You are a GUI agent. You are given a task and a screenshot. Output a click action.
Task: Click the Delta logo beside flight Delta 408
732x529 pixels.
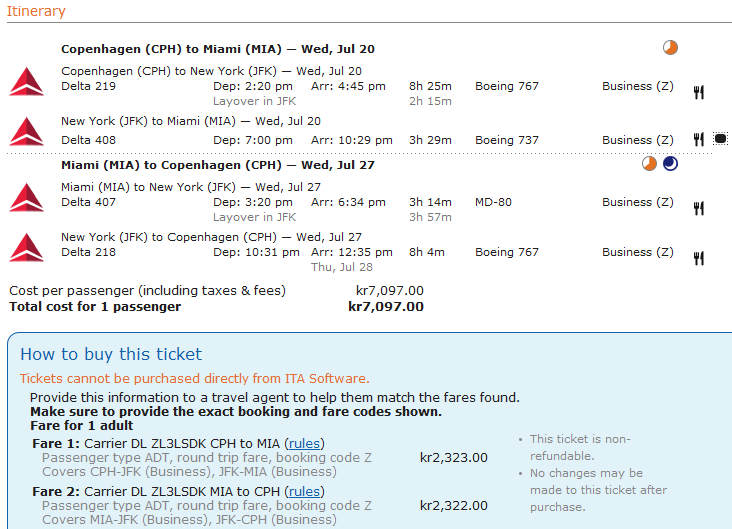(x=26, y=130)
